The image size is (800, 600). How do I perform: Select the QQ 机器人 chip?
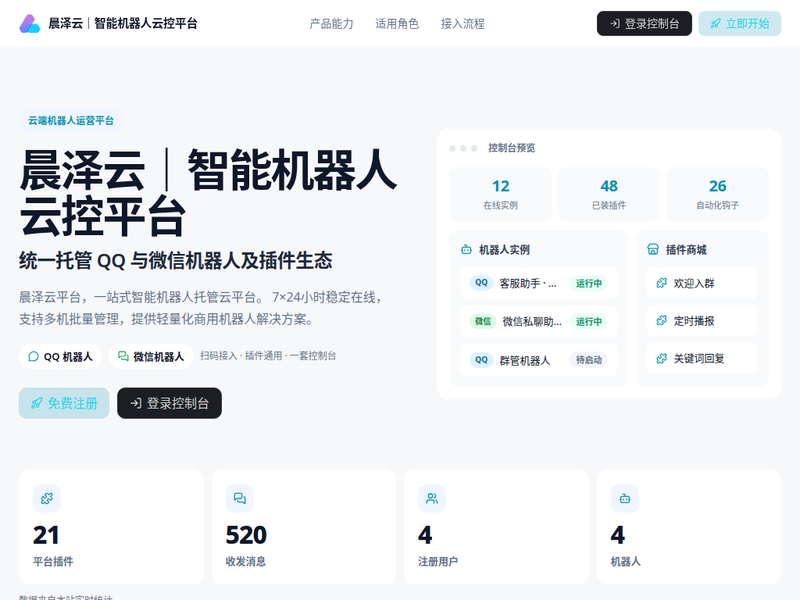[x=60, y=356]
